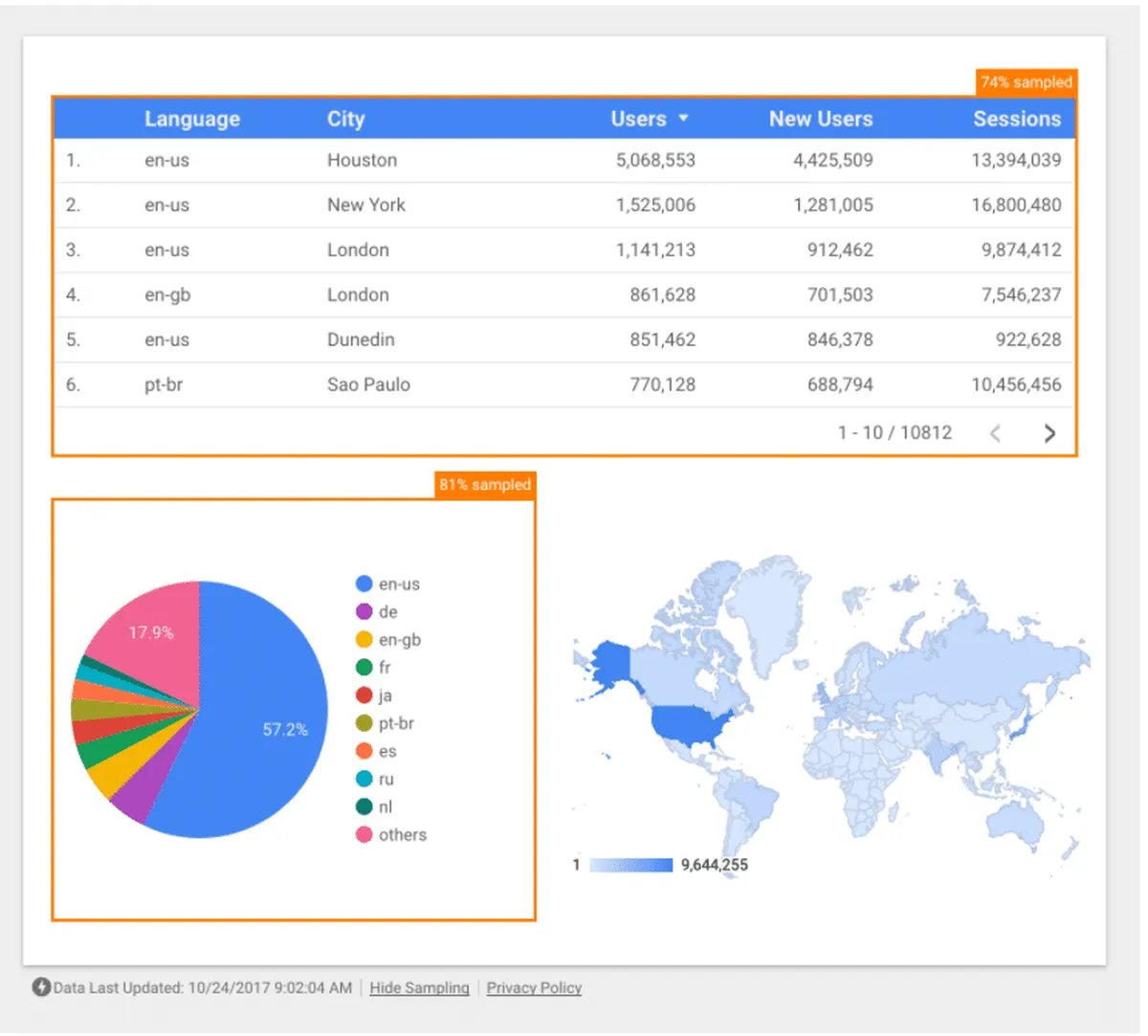Click the 81% sampled badge
This screenshot has height=1036, width=1148.
485,485
